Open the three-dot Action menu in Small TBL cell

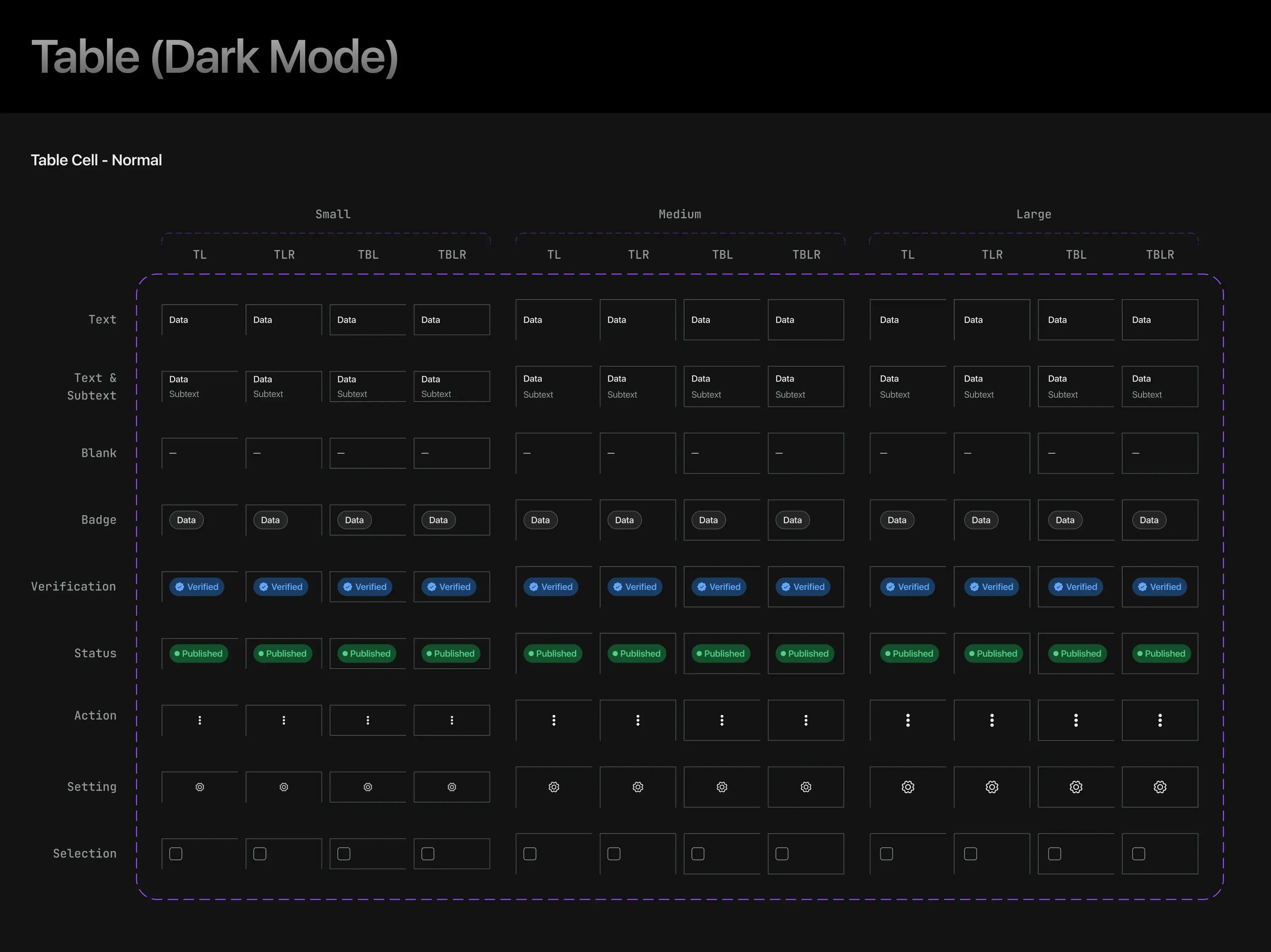pos(368,720)
